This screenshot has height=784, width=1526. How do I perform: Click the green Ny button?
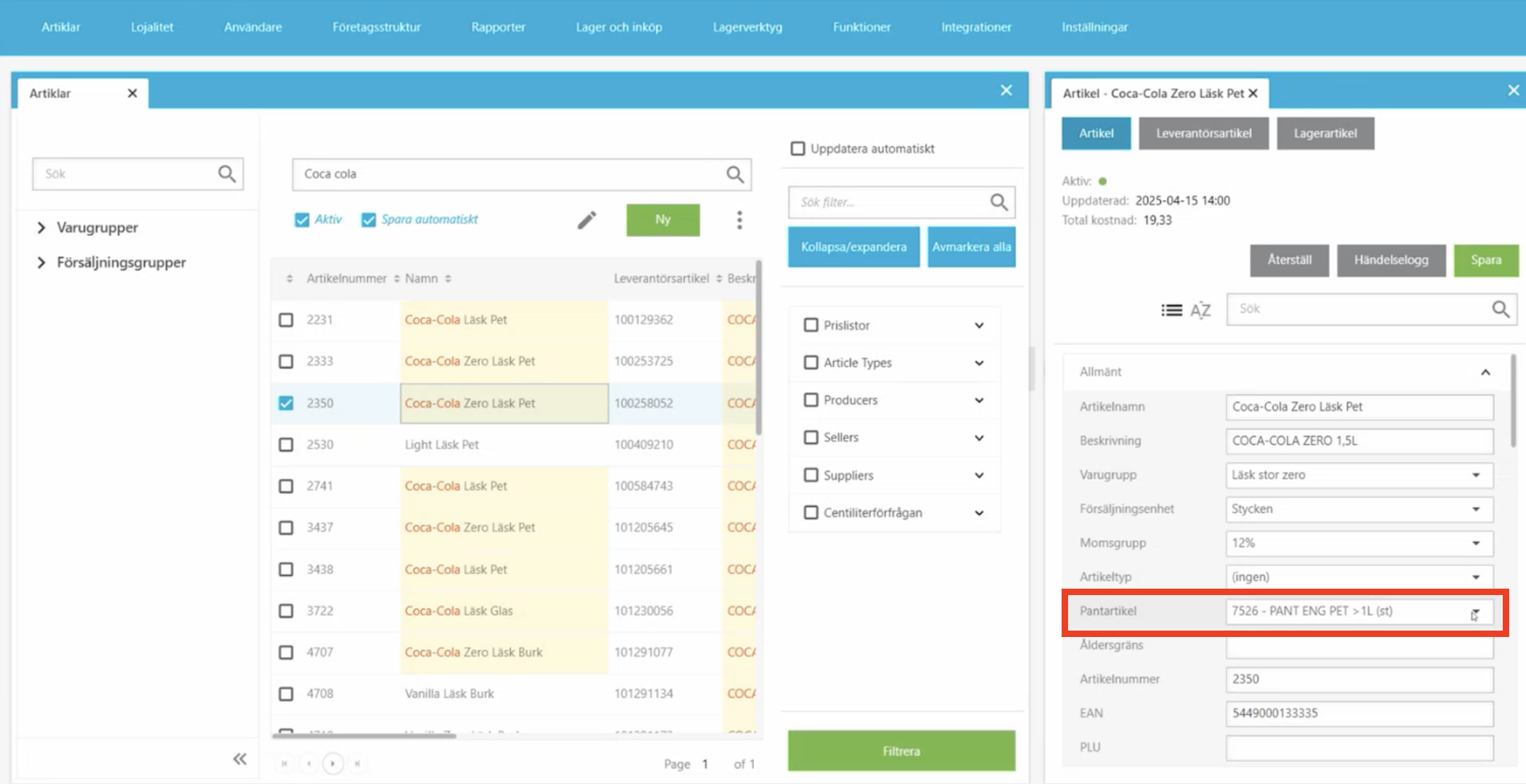663,220
